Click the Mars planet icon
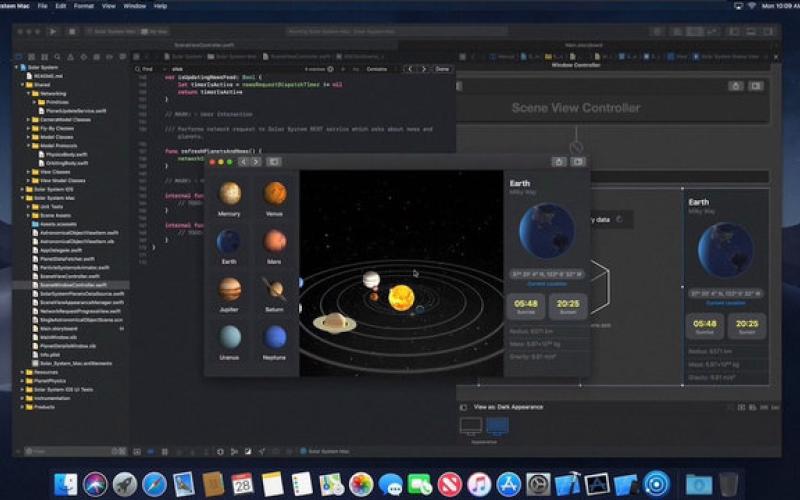 274,242
